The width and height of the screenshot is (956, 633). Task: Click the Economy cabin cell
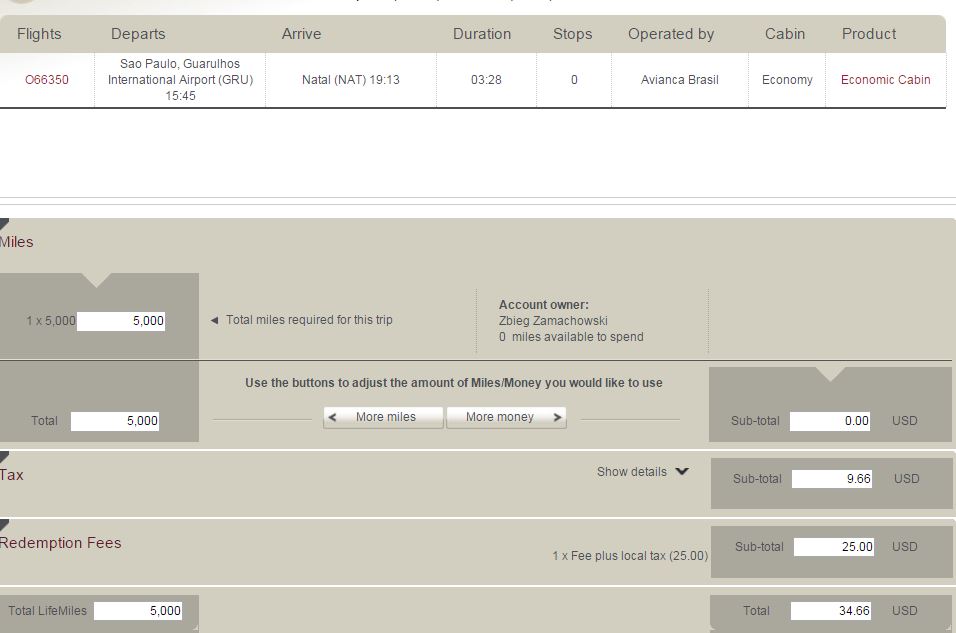[x=787, y=80]
